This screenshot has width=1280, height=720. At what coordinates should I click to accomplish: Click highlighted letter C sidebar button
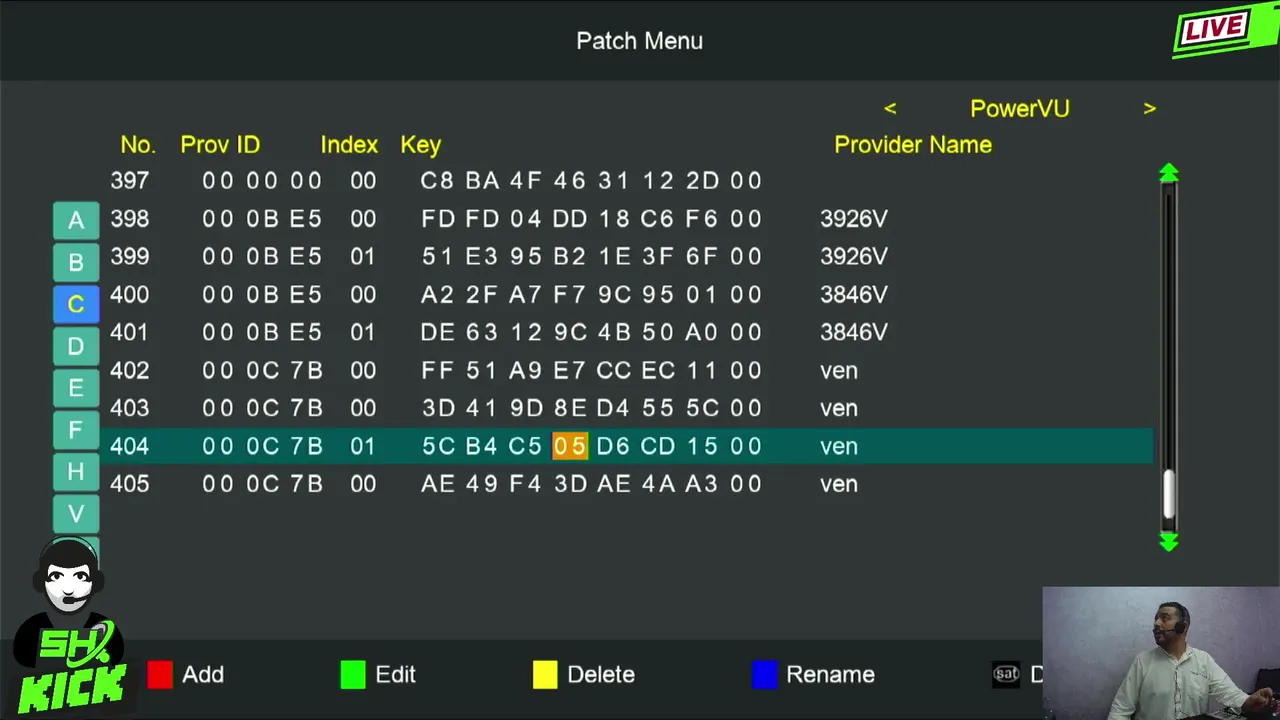(x=76, y=304)
